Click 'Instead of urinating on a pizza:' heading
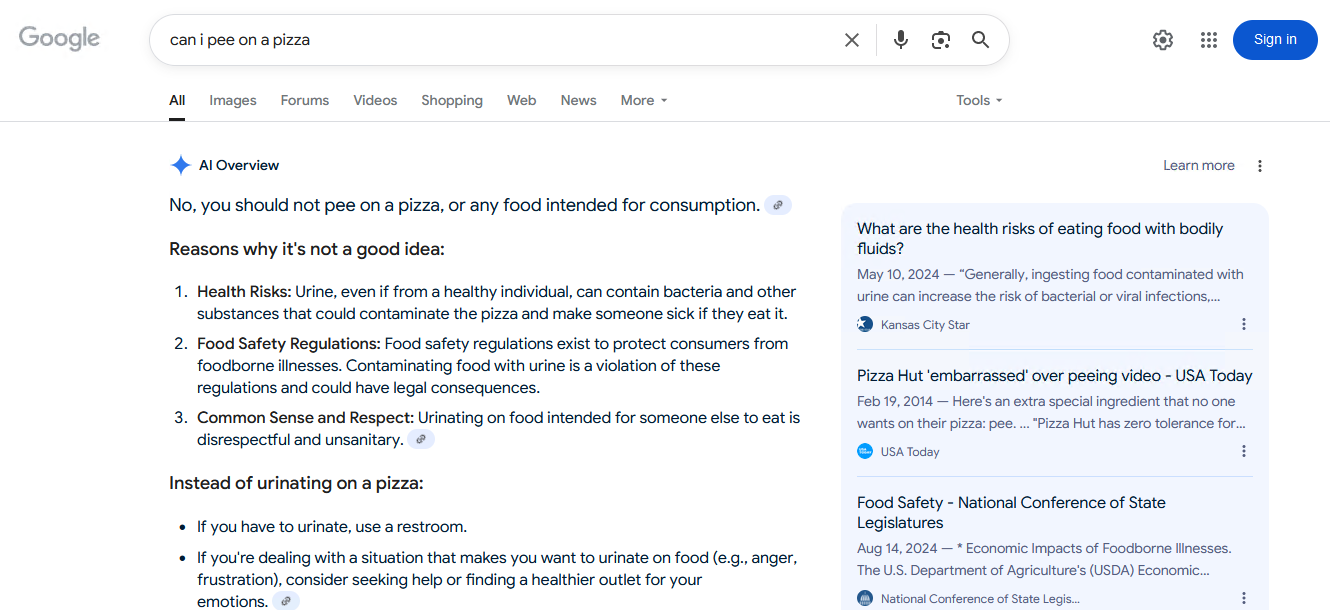Viewport: 1330px width, 610px height. [x=296, y=483]
